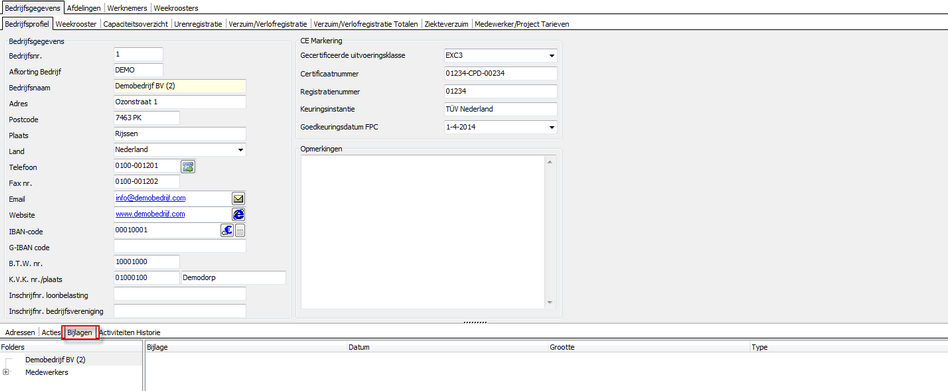Click the Fax nr. field 0100-001202
The width and height of the screenshot is (948, 391).
(147, 182)
